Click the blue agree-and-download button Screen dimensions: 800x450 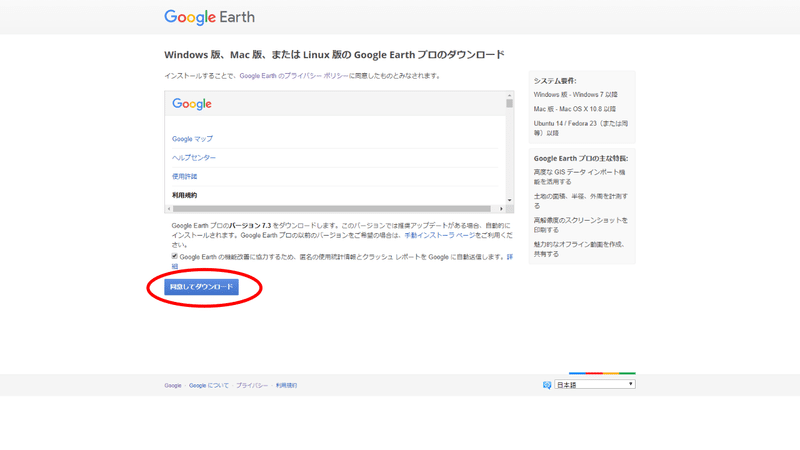(x=201, y=287)
